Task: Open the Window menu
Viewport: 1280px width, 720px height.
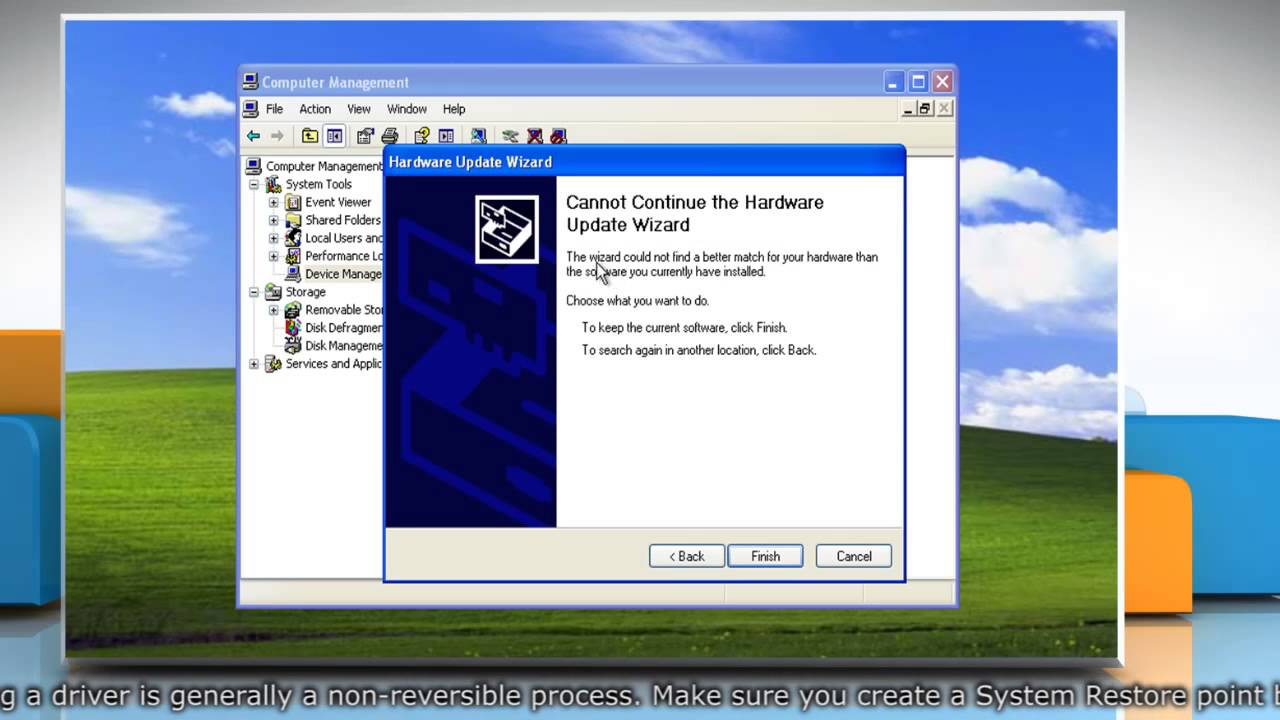Action: click(407, 109)
